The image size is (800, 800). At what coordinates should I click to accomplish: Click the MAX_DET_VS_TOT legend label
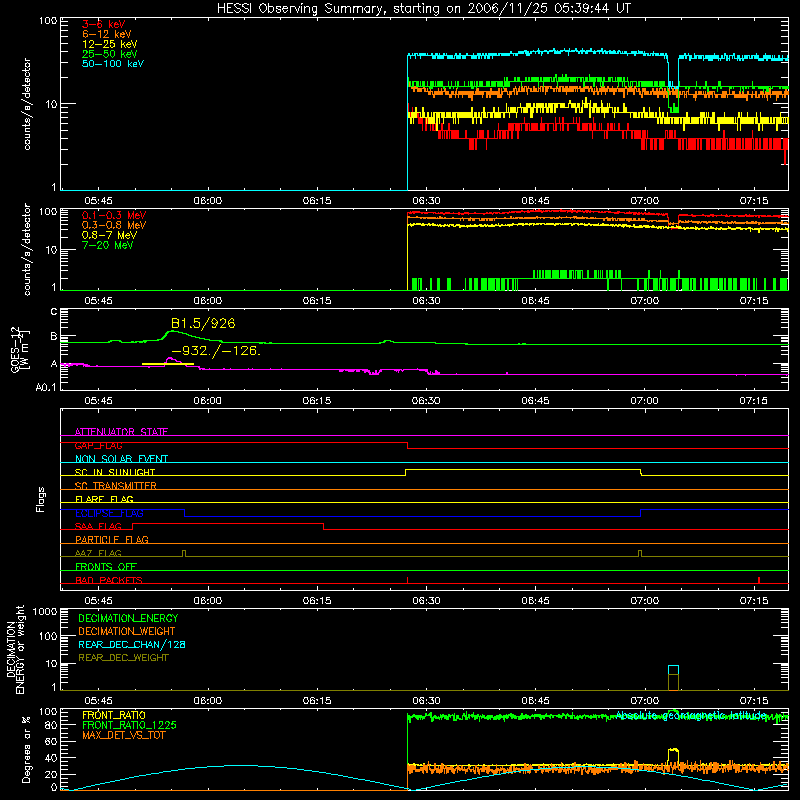click(x=123, y=735)
